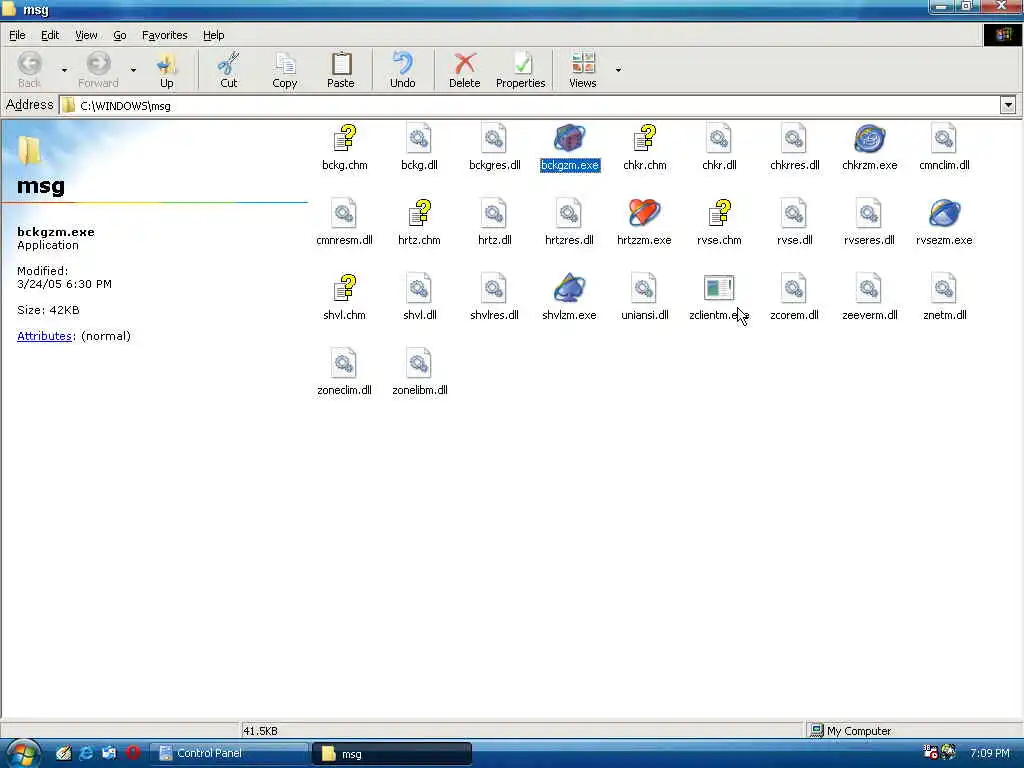Click the Paste clipboard icon
The width and height of the screenshot is (1024, 768).
point(341,64)
